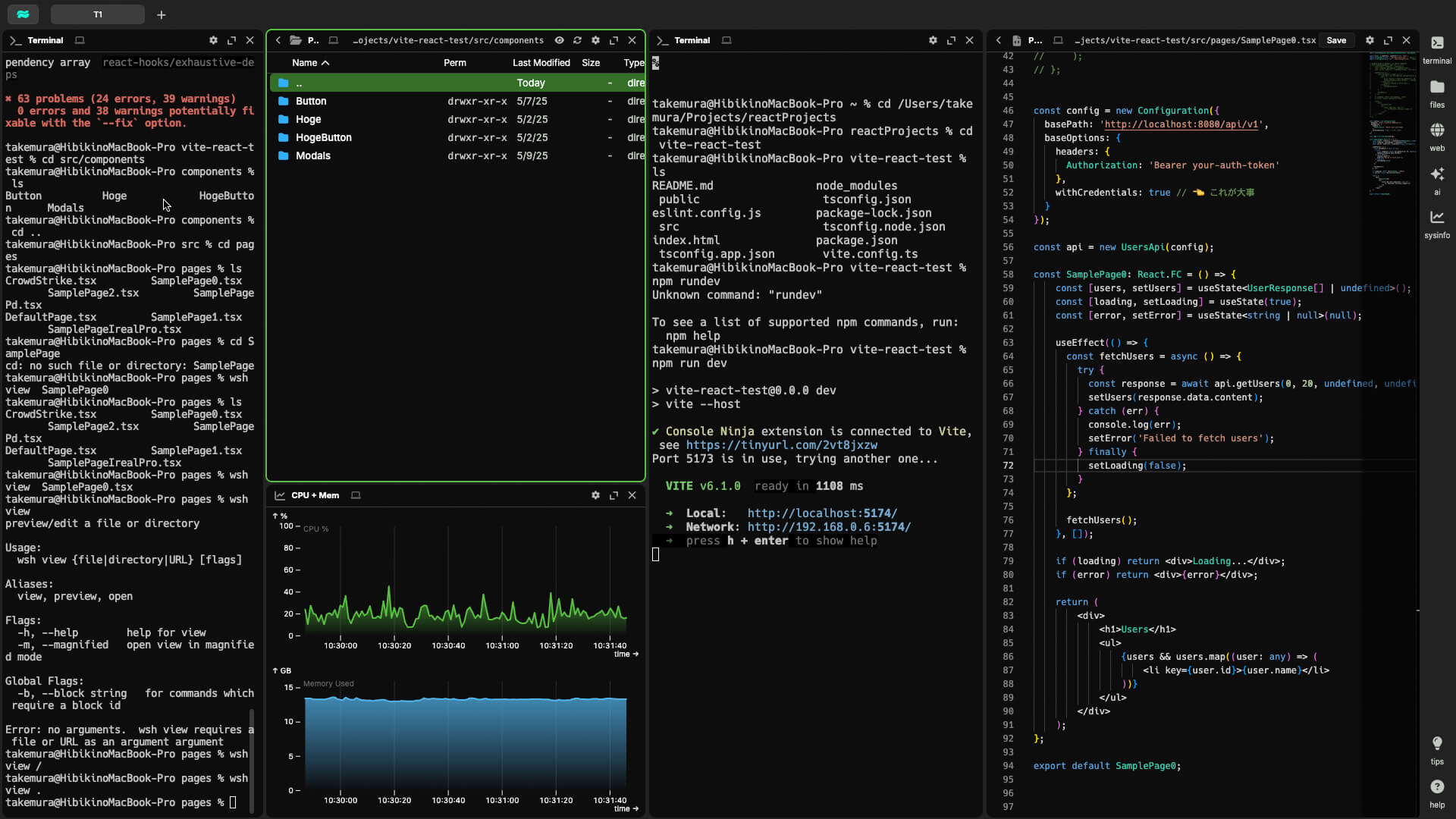The height and width of the screenshot is (819, 1456).
Task: Open settings for the CPU + Mem block
Action: coord(595,496)
